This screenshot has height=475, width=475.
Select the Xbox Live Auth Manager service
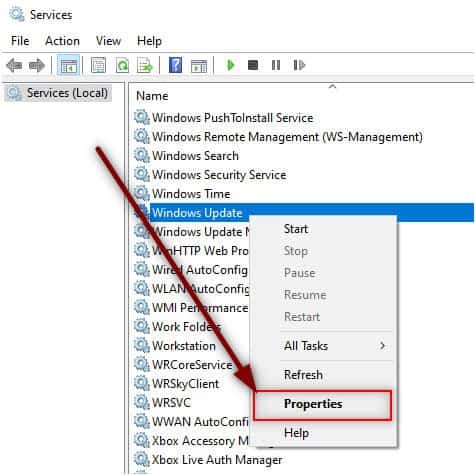pyautogui.click(x=217, y=460)
